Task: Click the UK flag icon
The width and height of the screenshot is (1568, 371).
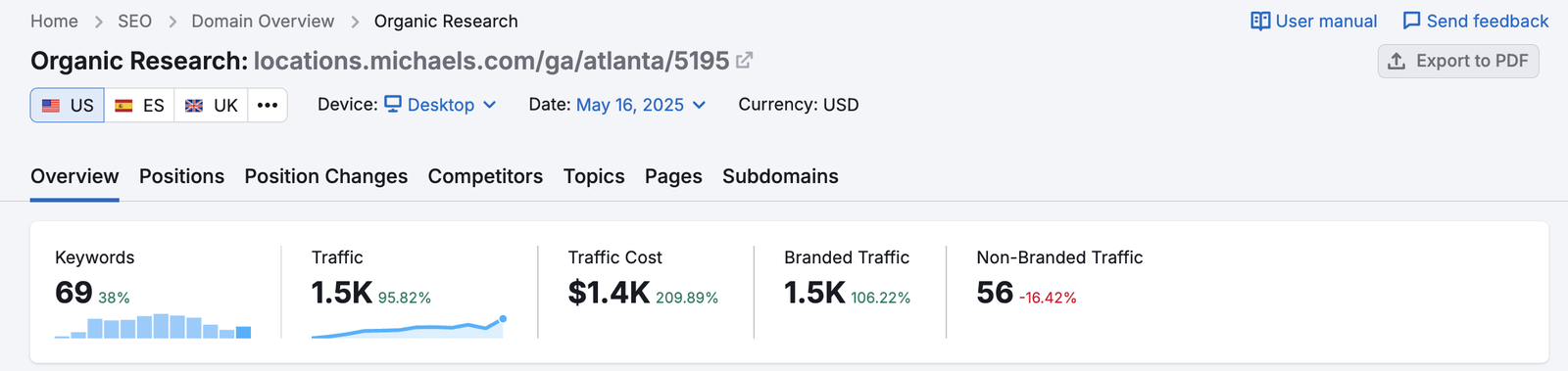Action: coord(194,106)
